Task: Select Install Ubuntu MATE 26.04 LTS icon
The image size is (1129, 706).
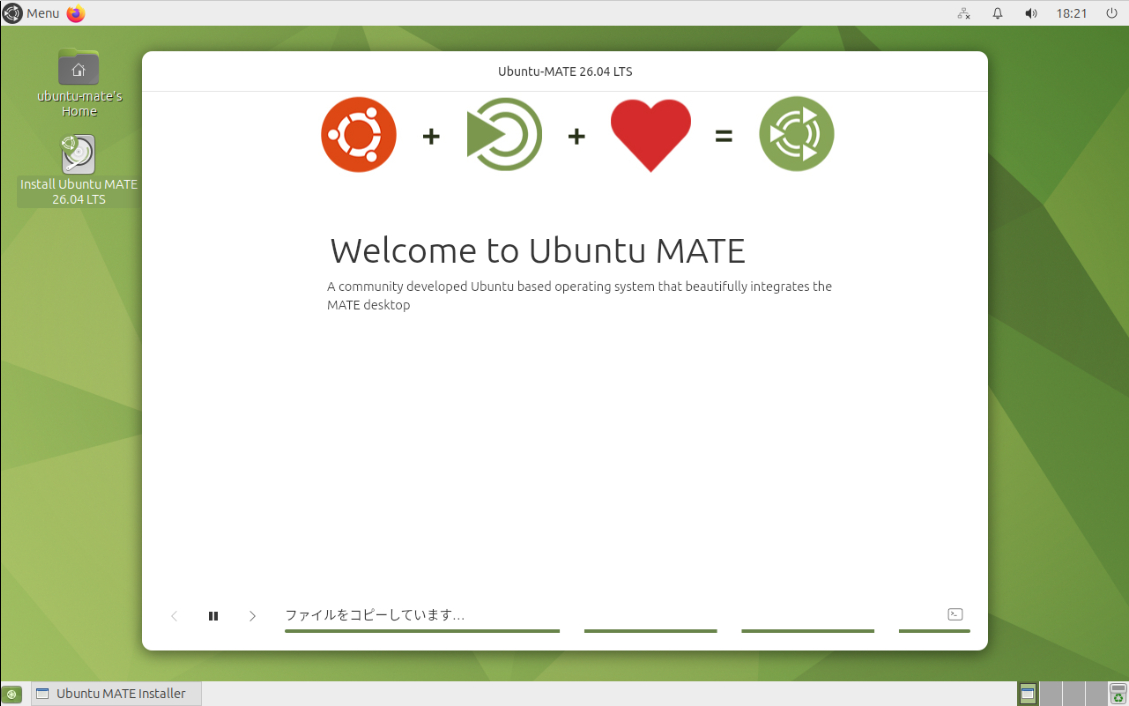Action: point(78,156)
